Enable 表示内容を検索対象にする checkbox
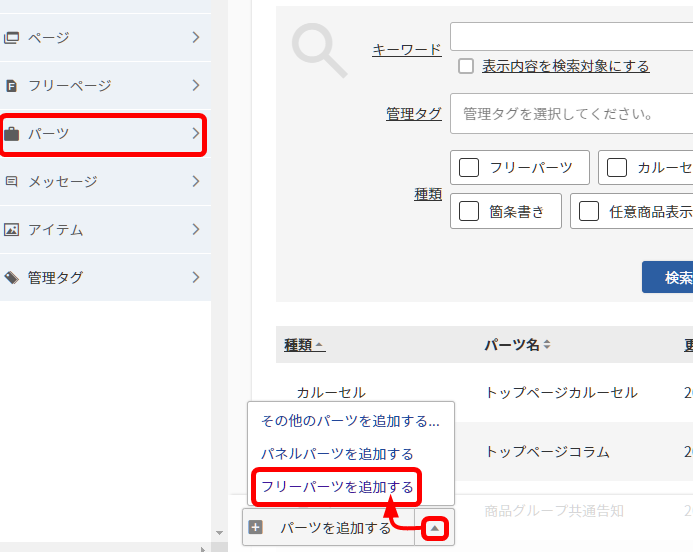 pyautogui.click(x=466, y=66)
